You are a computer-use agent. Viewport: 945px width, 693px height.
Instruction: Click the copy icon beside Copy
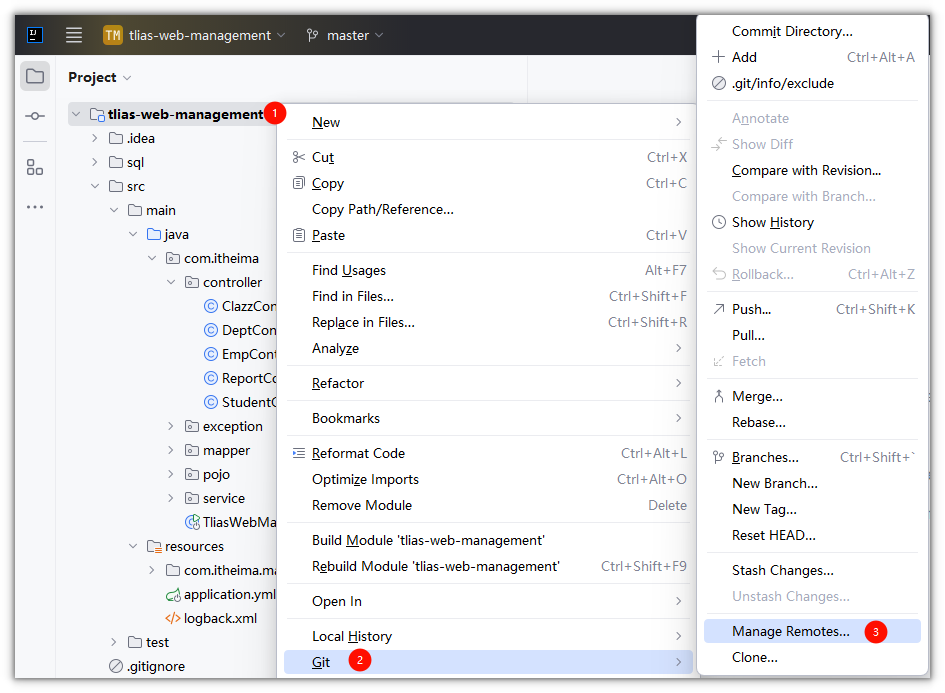298,183
